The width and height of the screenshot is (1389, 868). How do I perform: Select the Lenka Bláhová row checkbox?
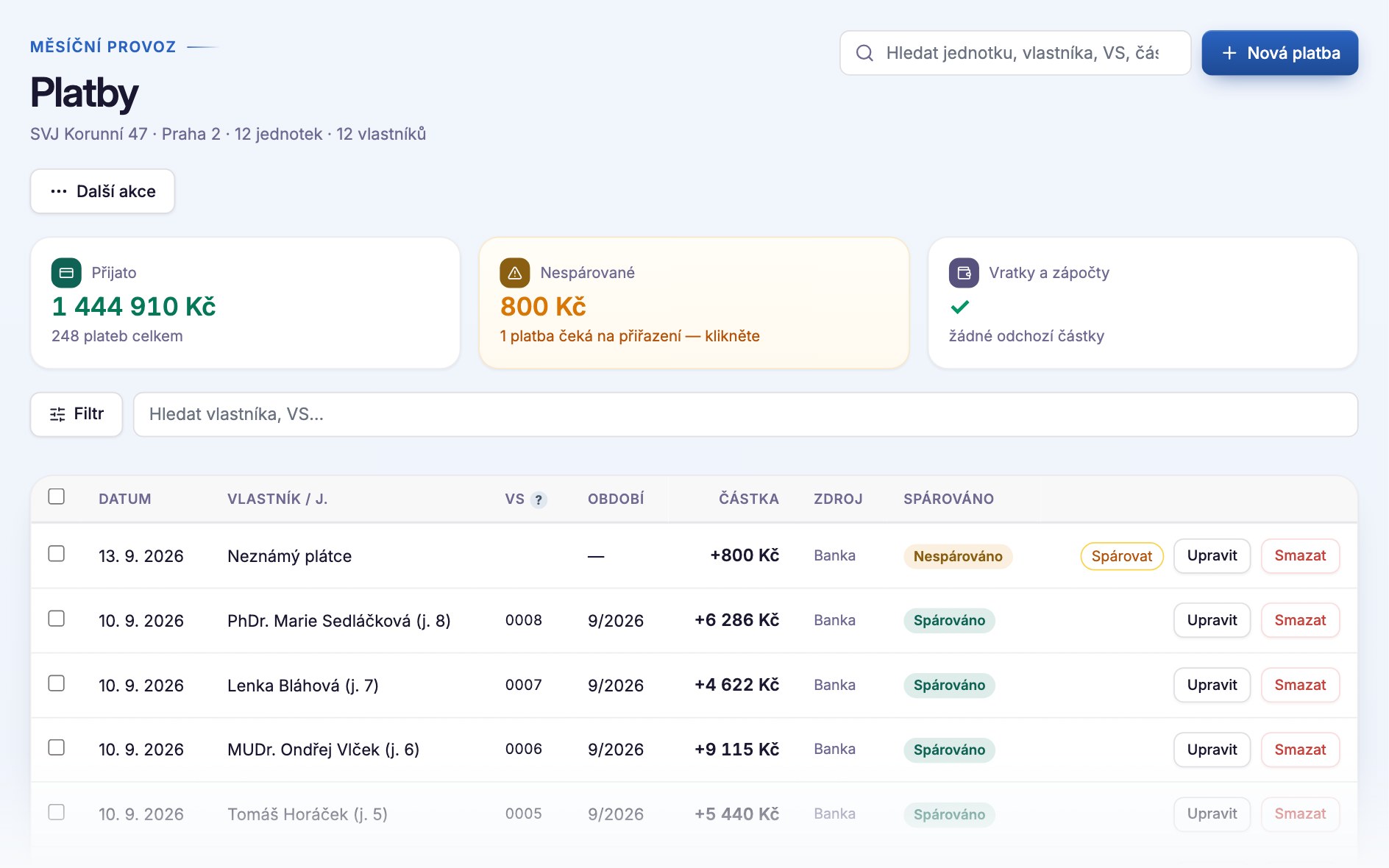pos(57,683)
